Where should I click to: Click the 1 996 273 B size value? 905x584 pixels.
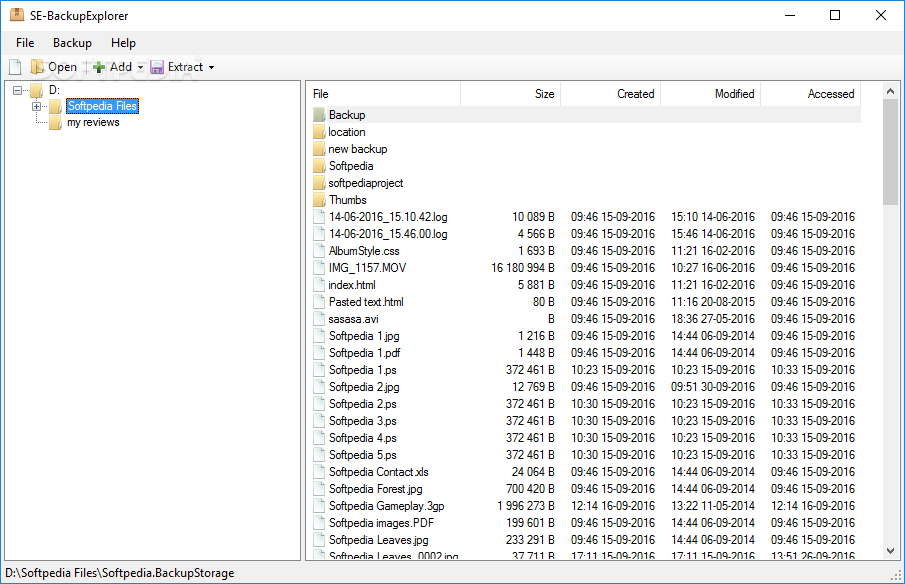(526, 506)
